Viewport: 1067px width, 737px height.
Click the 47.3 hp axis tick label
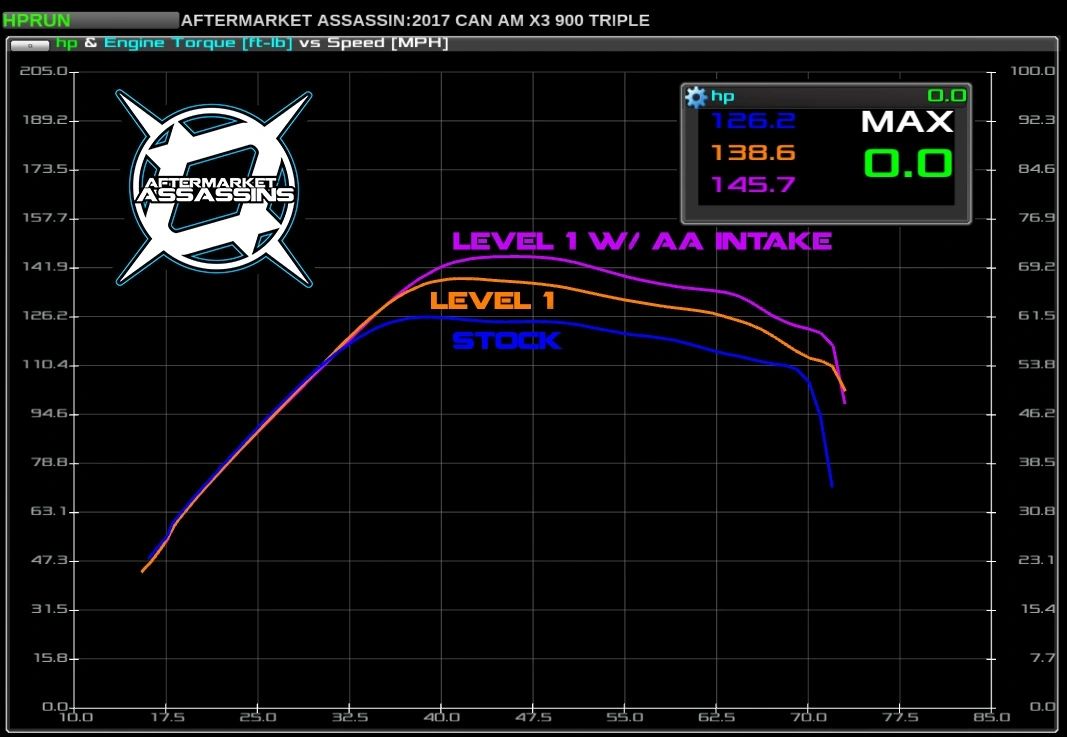point(49,559)
